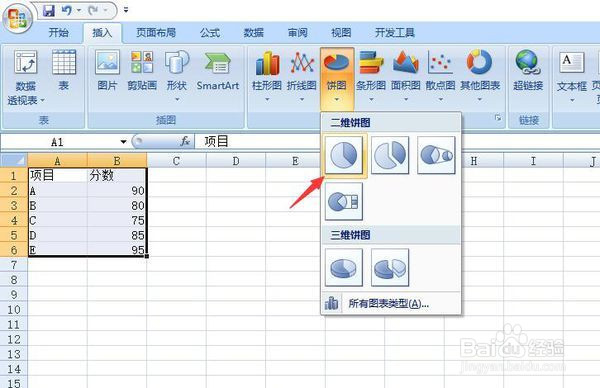Screen dimensions: 600x388
Task: Open the 散点图 scatter chart menu
Action: (x=440, y=75)
